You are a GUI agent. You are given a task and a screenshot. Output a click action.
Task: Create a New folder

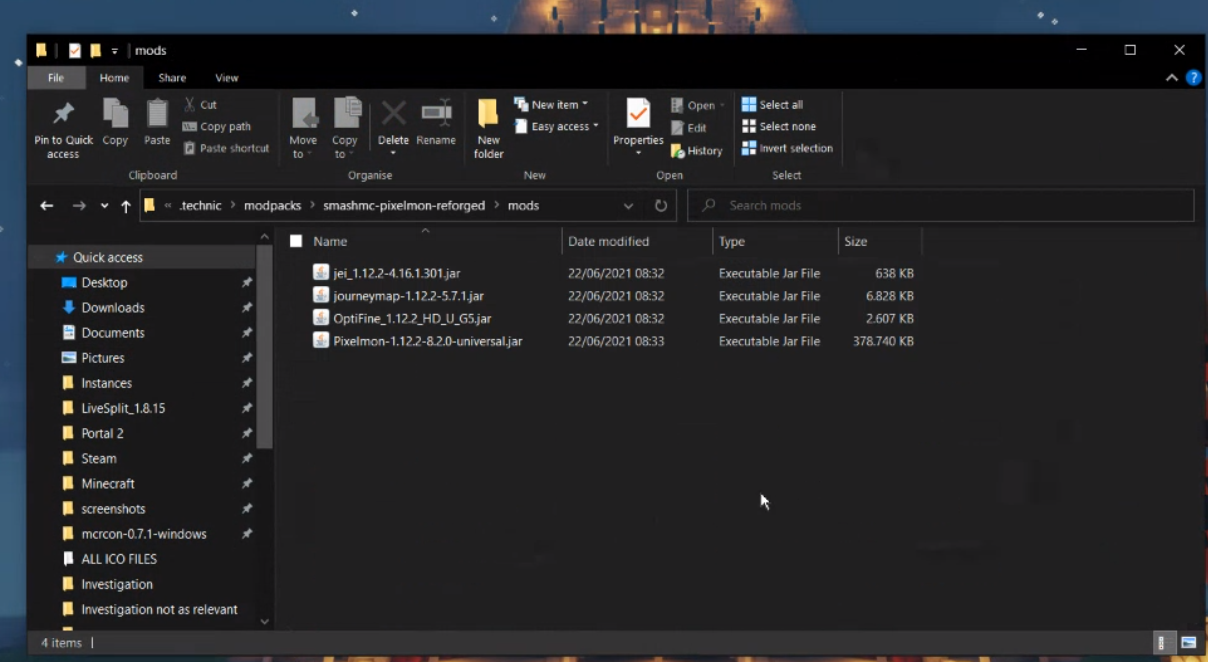pyautogui.click(x=488, y=128)
